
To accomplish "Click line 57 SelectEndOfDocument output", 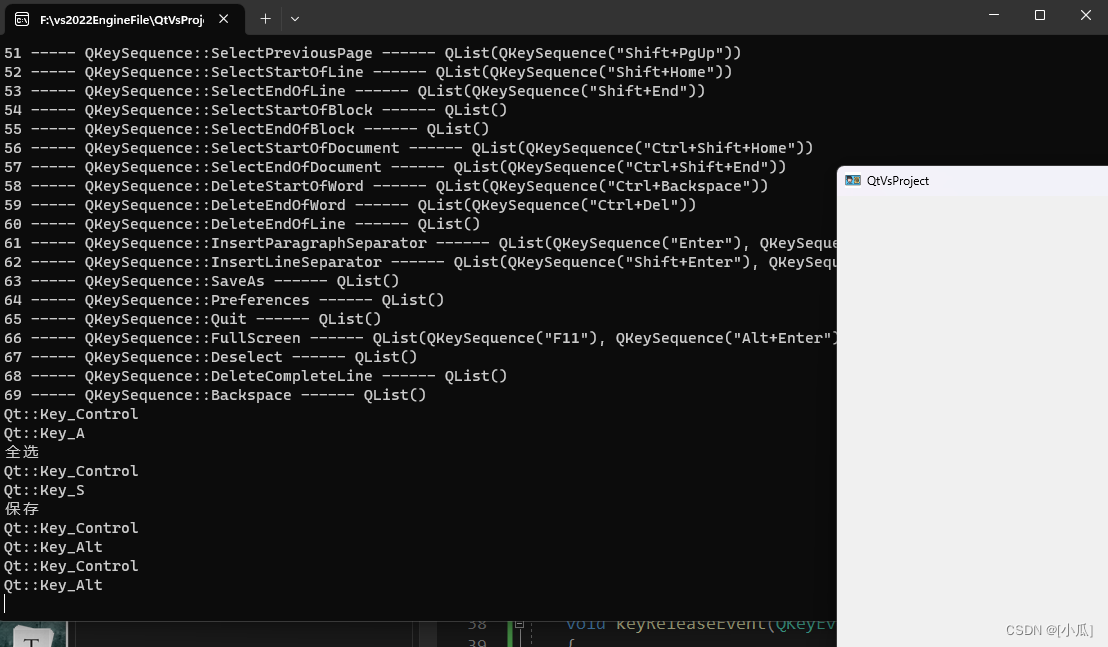I will (x=395, y=167).
